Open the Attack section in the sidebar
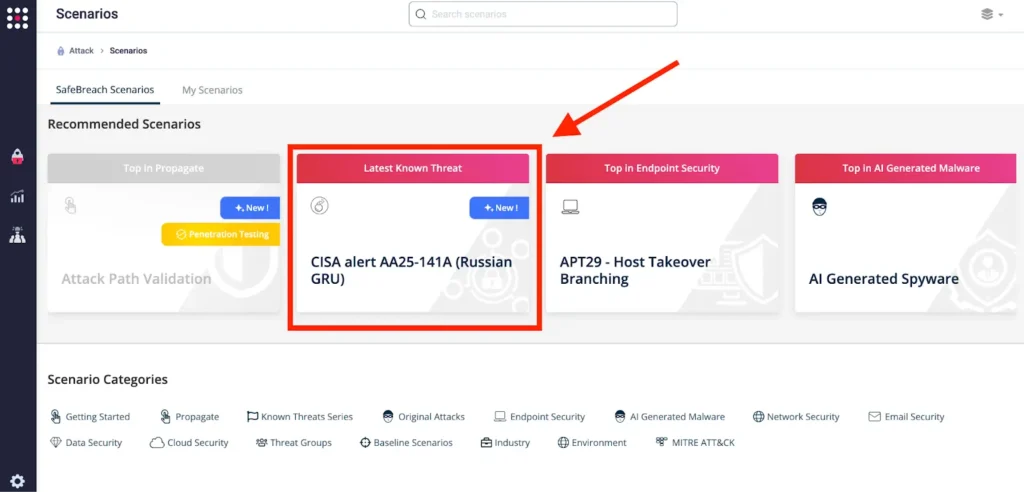1024x492 pixels. point(17,157)
